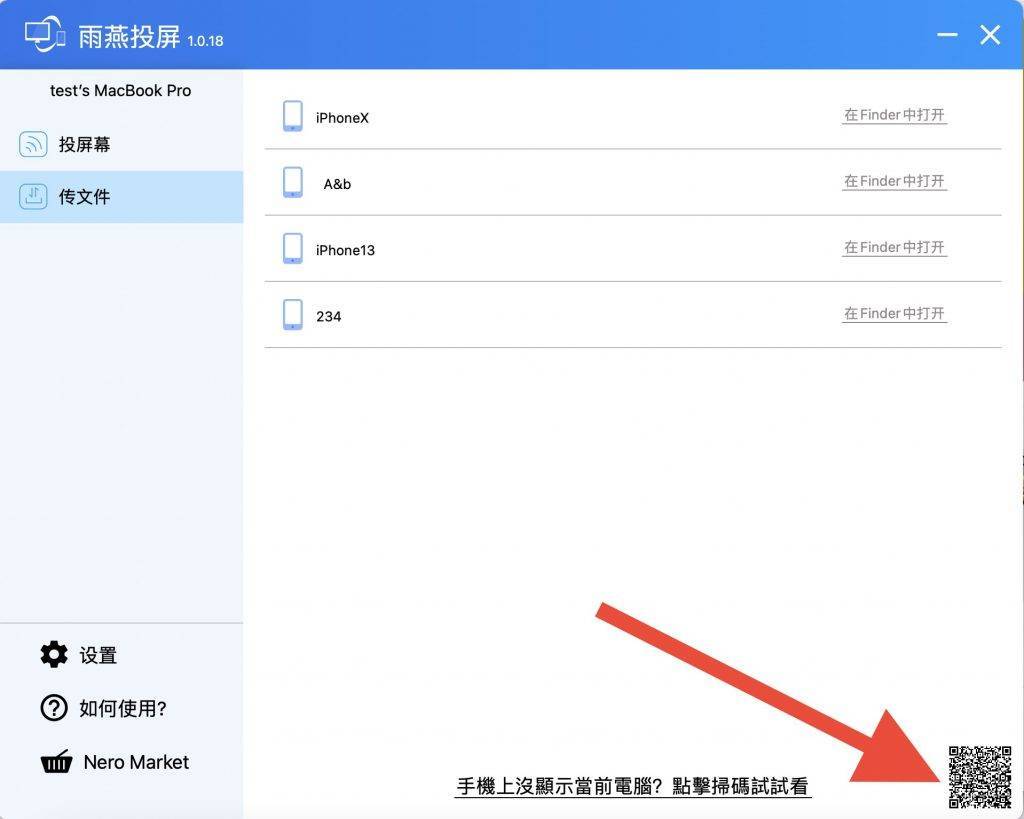The height and width of the screenshot is (819, 1024).
Task: Click the phone icon beside iPhone13
Action: coord(293,249)
